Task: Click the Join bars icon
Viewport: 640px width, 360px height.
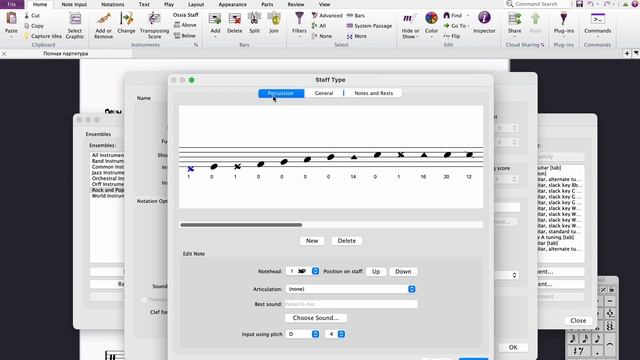Action: click(x=274, y=19)
